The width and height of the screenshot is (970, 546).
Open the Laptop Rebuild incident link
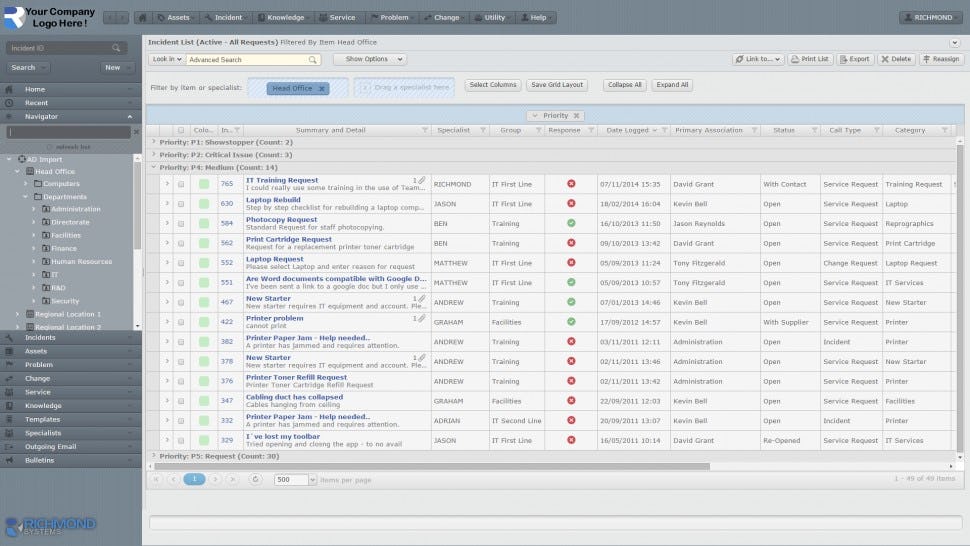click(273, 199)
